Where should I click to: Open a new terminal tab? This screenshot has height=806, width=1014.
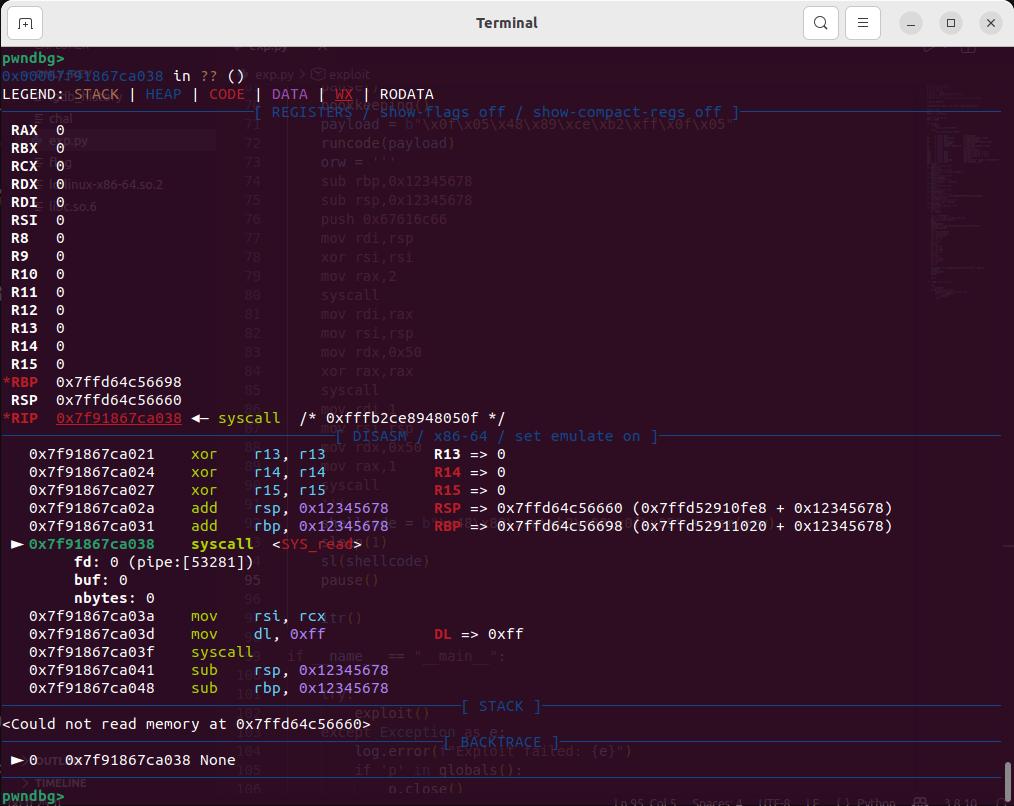click(x=25, y=23)
